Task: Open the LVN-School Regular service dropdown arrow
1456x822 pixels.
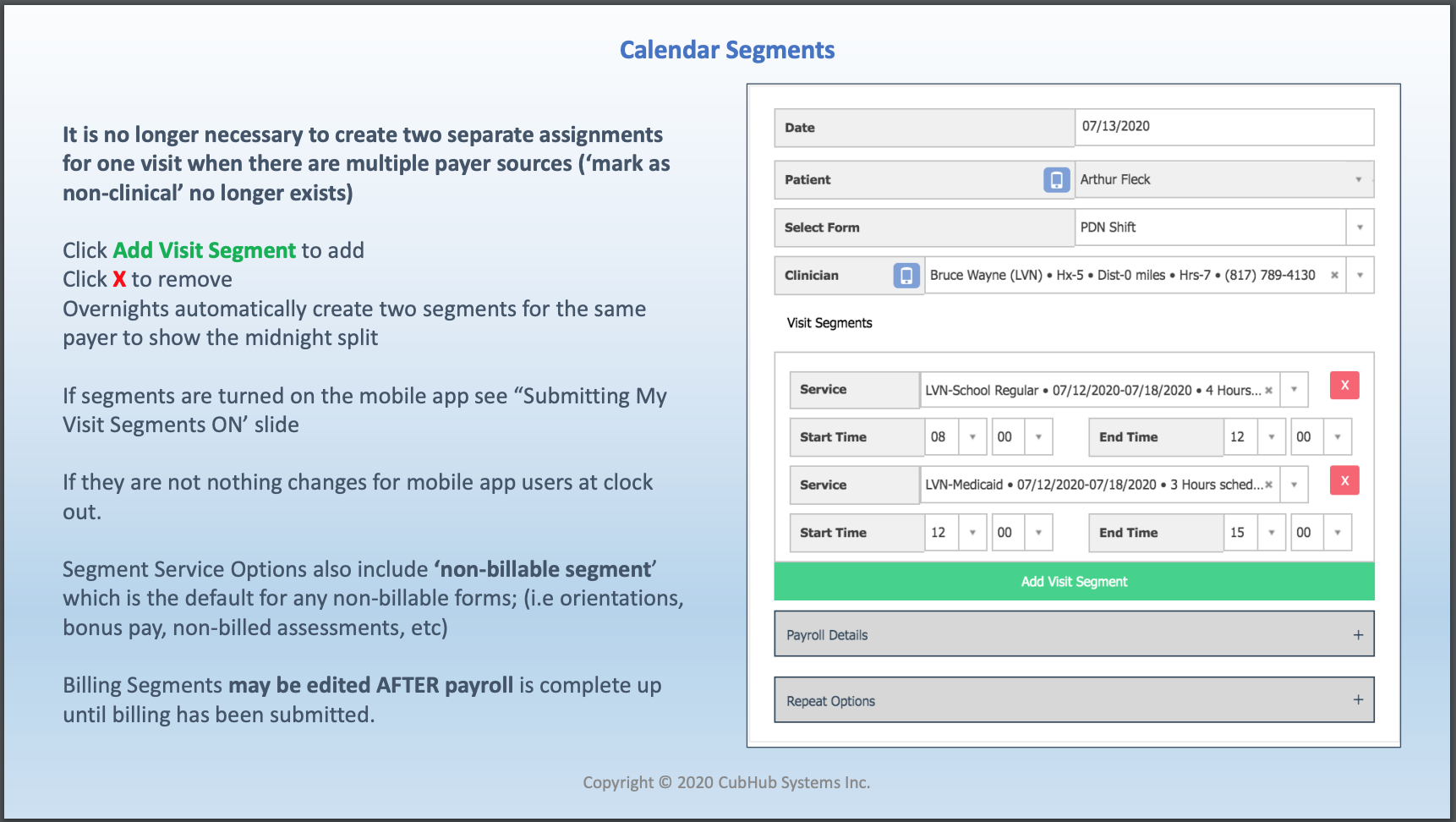Action: tap(1294, 389)
